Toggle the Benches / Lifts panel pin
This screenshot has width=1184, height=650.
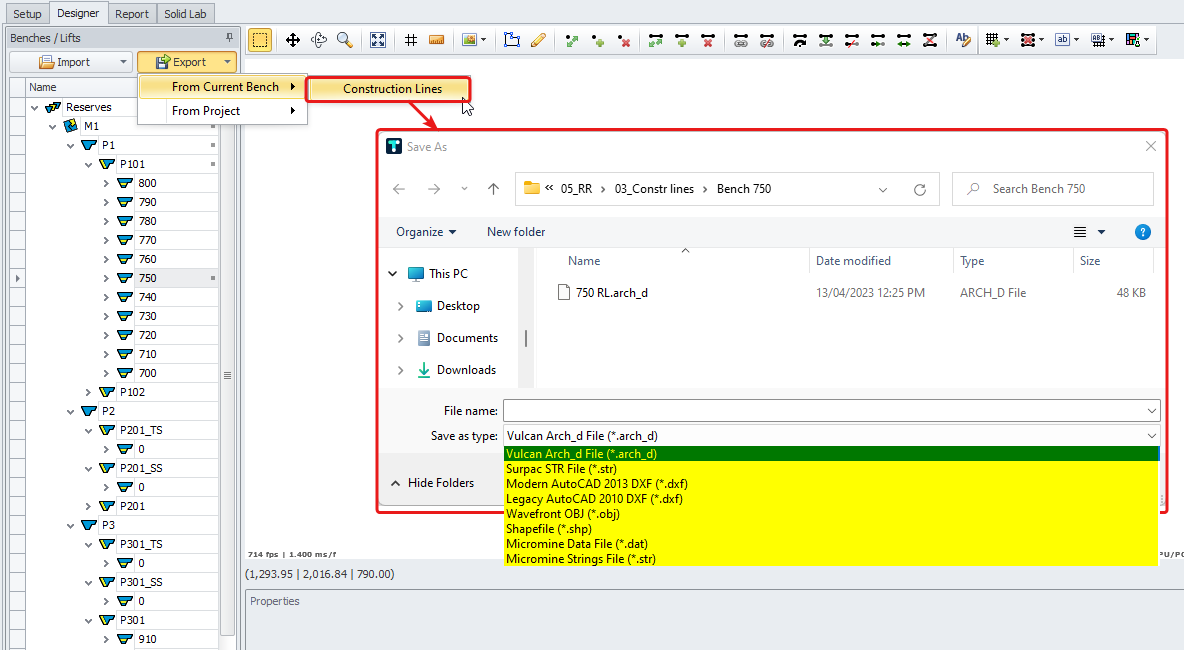coord(229,38)
